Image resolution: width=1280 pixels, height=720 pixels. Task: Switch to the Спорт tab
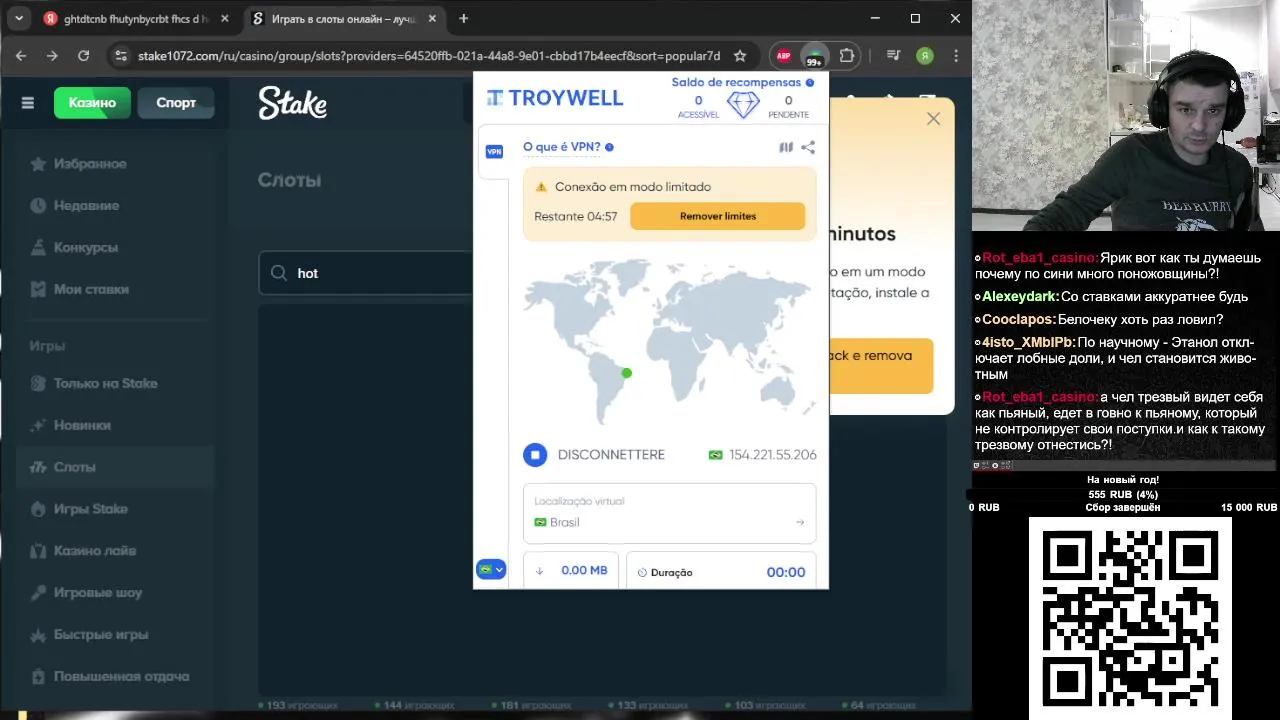tap(176, 103)
